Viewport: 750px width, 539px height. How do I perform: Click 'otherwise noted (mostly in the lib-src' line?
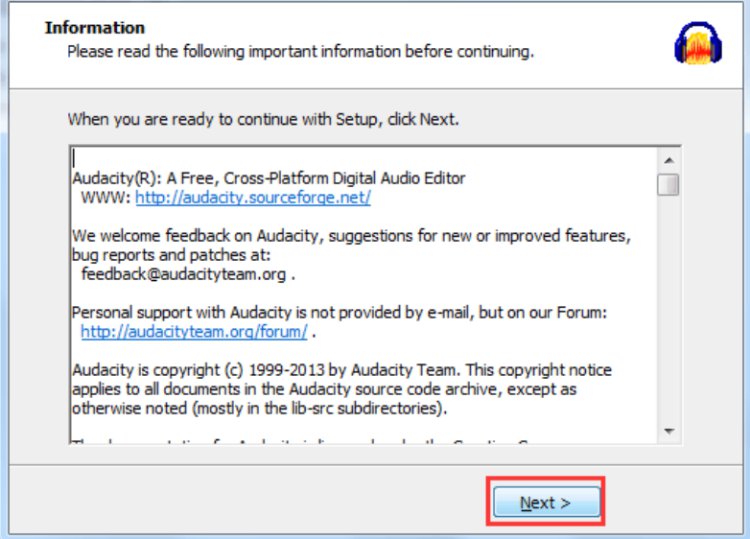pyautogui.click(x=260, y=408)
